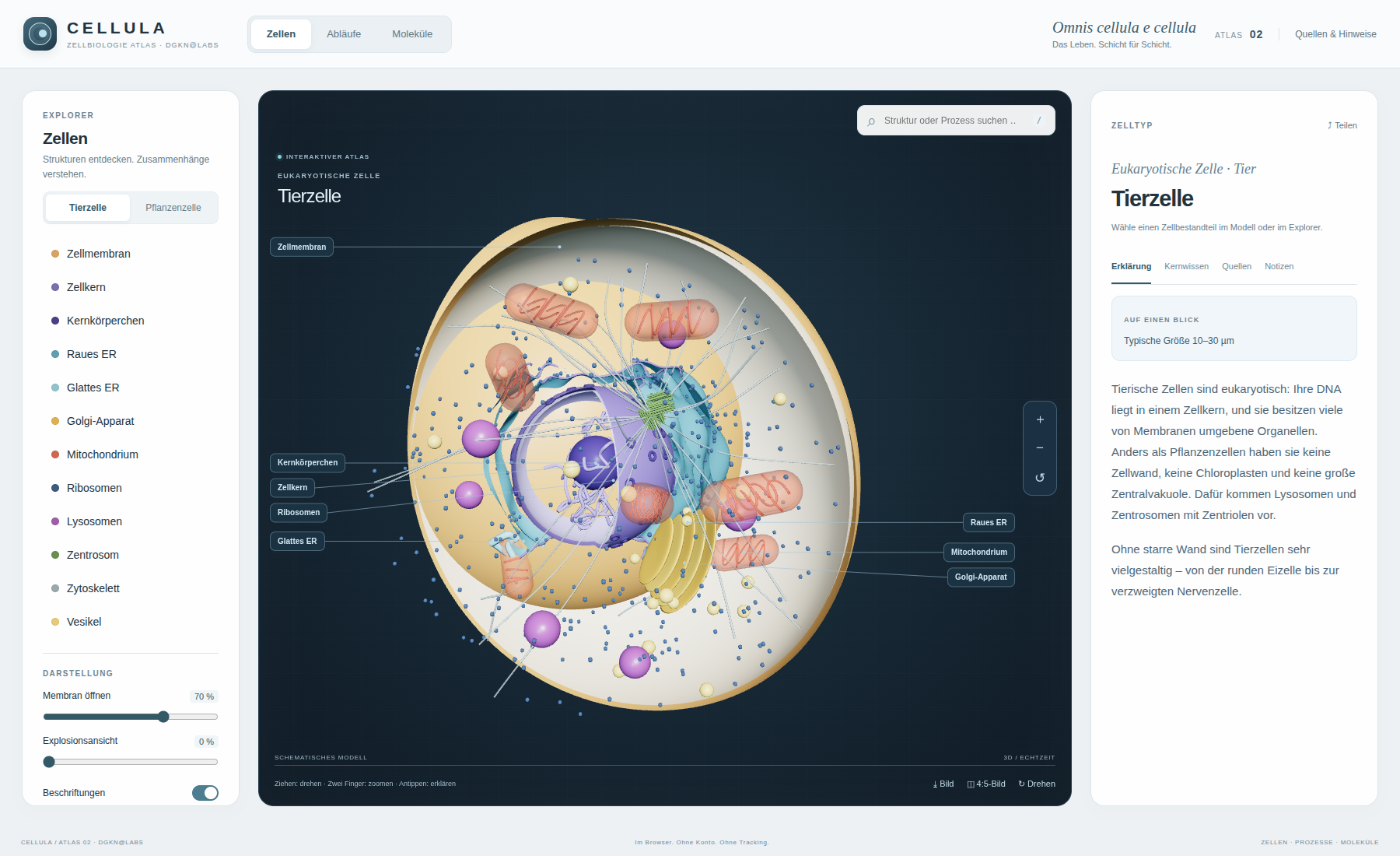Click the Zellmembran label on model

pos(302,247)
